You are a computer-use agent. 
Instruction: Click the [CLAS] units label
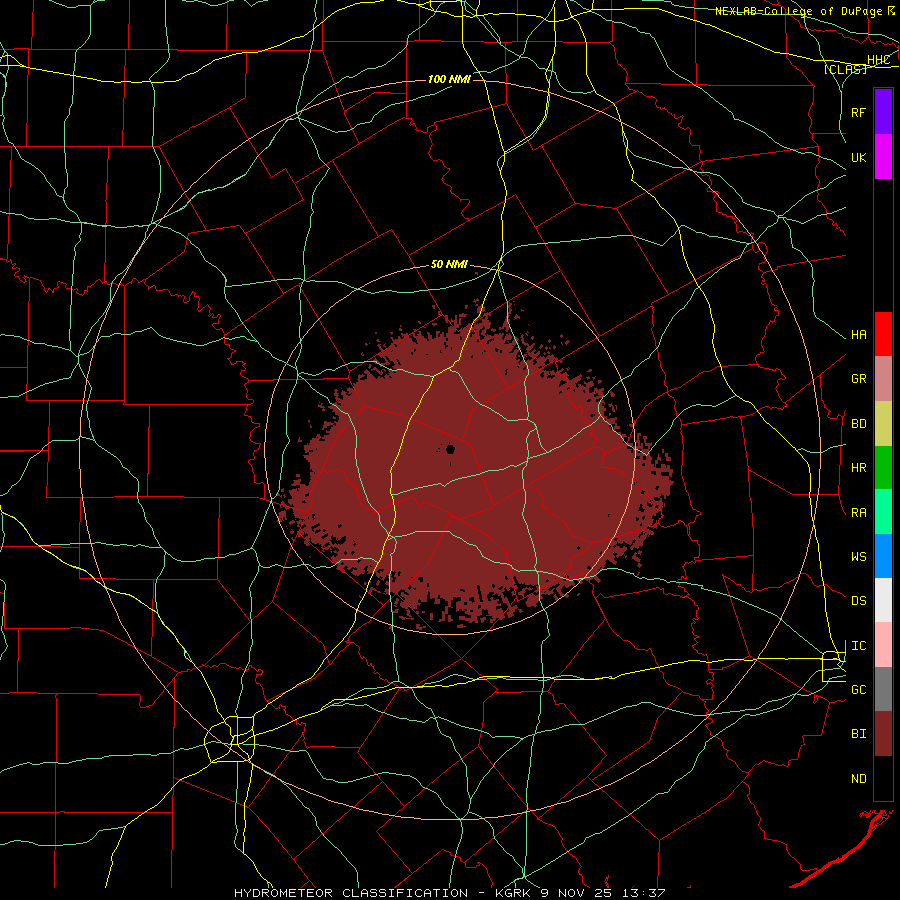tap(845, 69)
